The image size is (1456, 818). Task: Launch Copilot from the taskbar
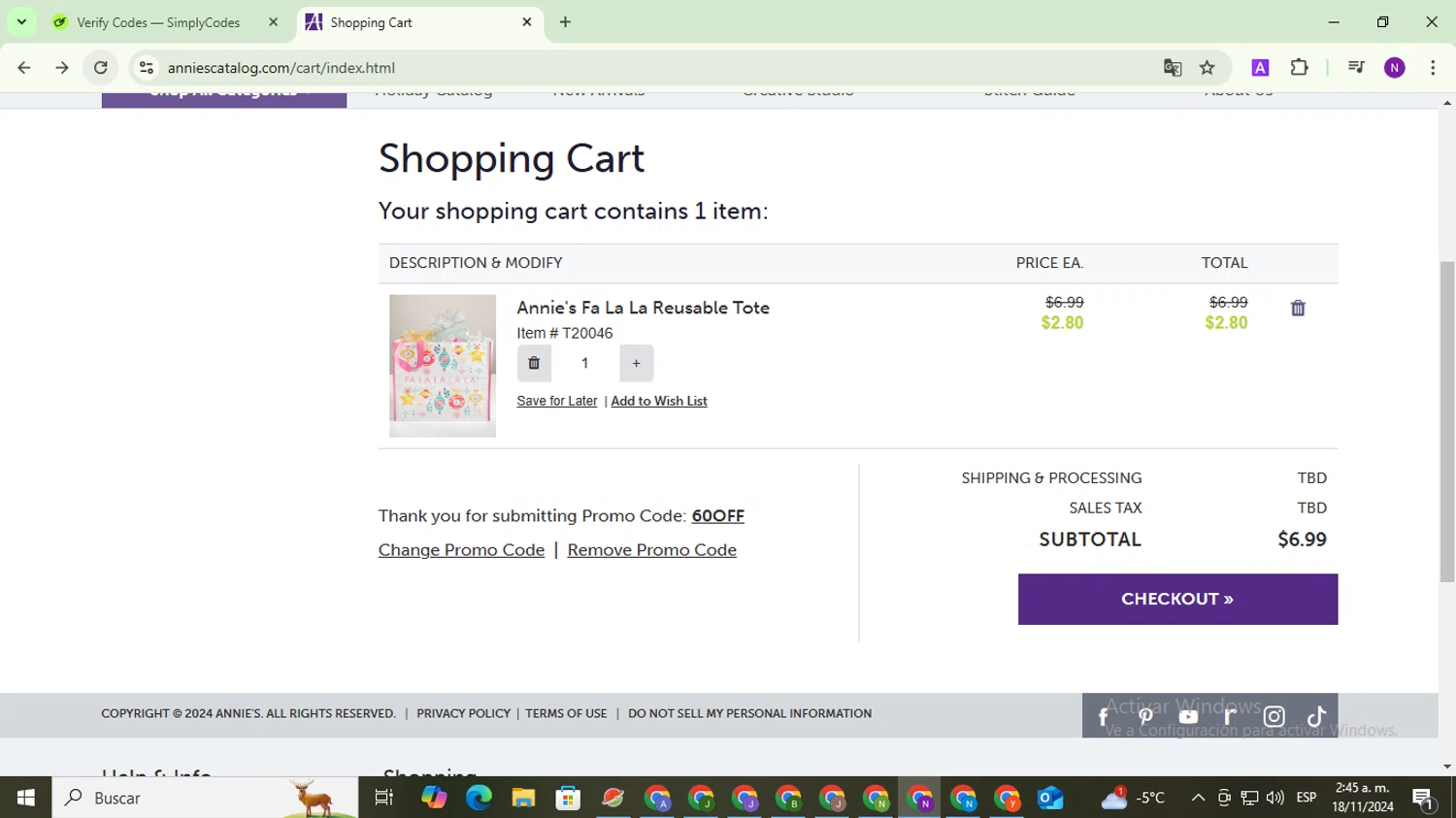434,798
